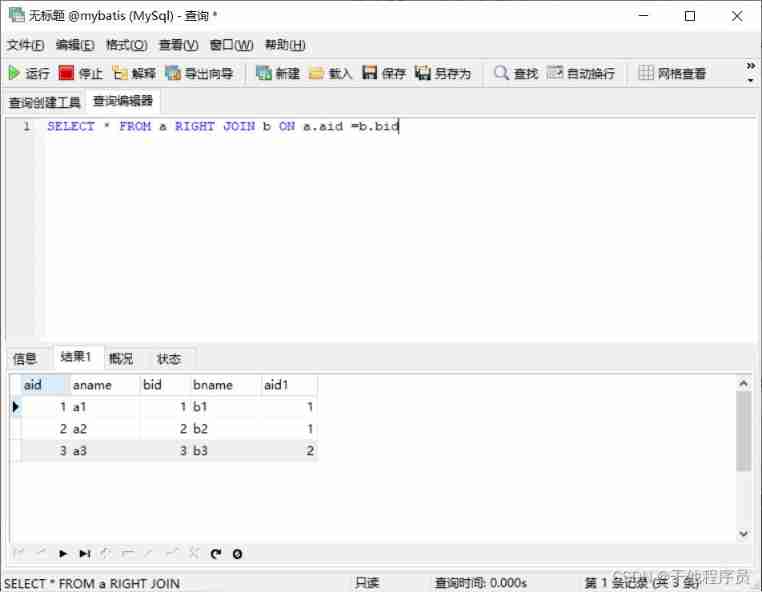Select cell a3 in aname column
The width and height of the screenshot is (762, 592).
pyautogui.click(x=104, y=451)
